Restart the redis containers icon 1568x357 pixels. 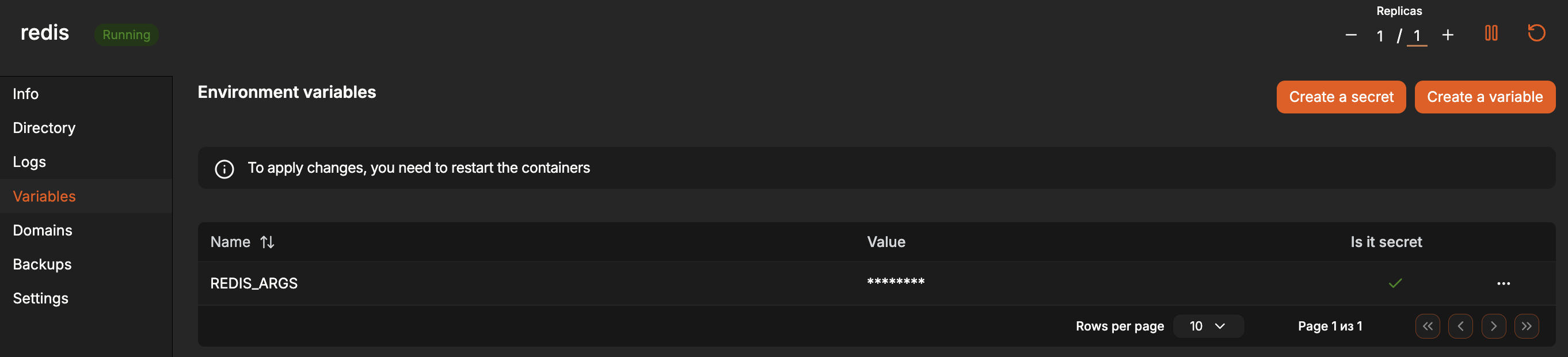[x=1536, y=33]
